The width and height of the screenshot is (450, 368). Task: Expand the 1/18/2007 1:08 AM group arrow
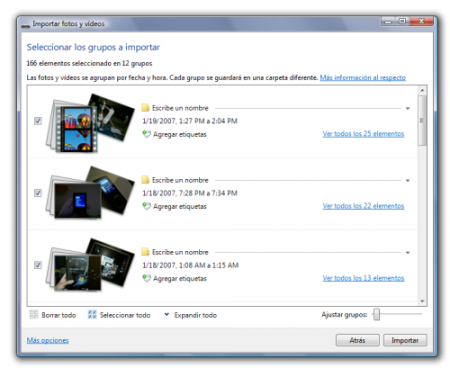(408, 253)
